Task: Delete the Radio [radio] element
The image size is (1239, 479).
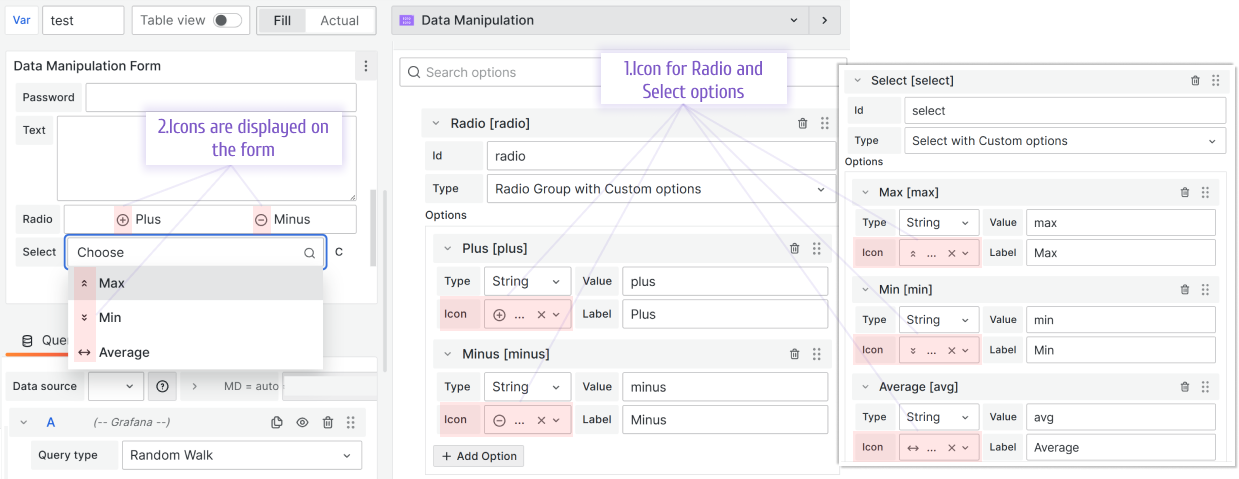Action: point(802,124)
